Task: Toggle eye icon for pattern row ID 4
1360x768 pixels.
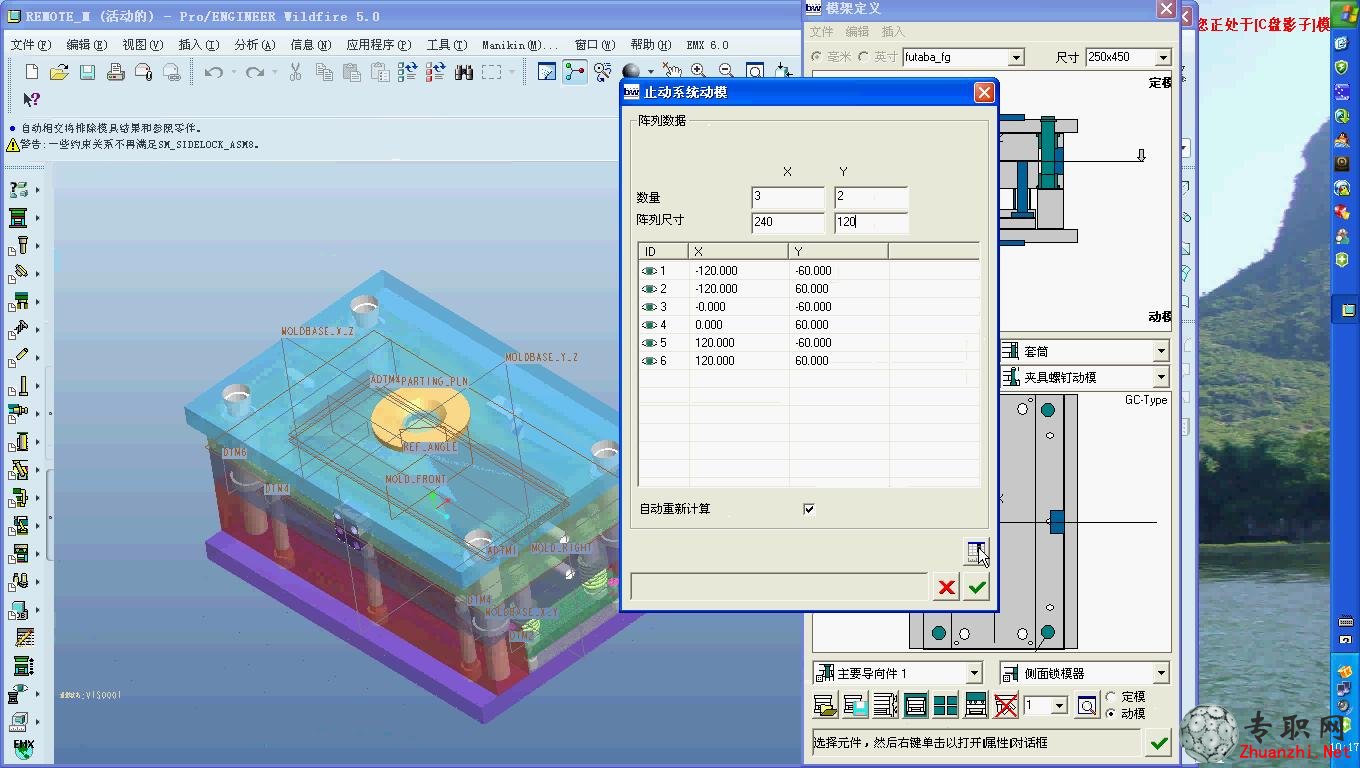Action: click(649, 325)
